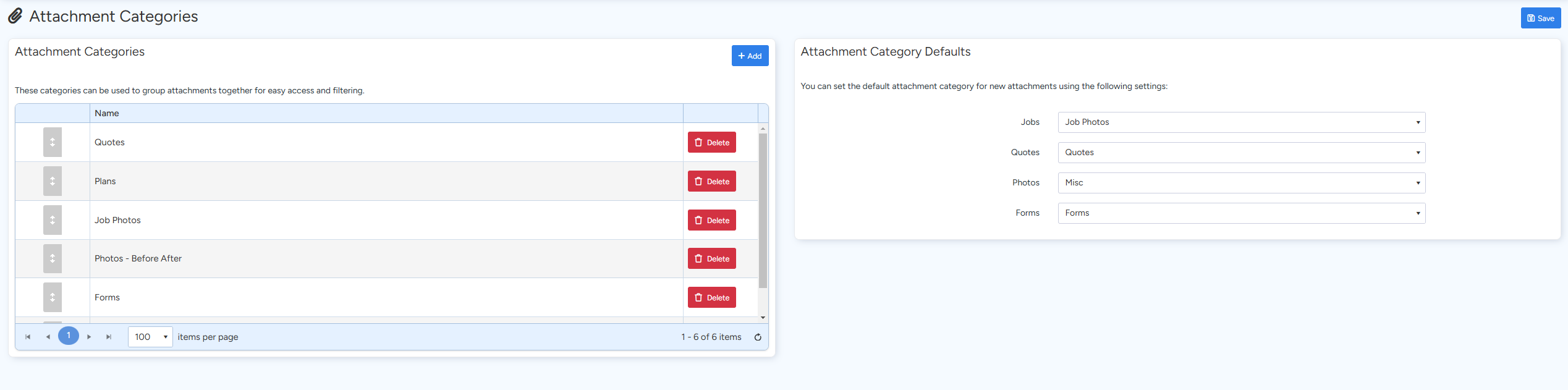The width and height of the screenshot is (1568, 390).
Task: Delete the Plans category
Action: (x=711, y=181)
